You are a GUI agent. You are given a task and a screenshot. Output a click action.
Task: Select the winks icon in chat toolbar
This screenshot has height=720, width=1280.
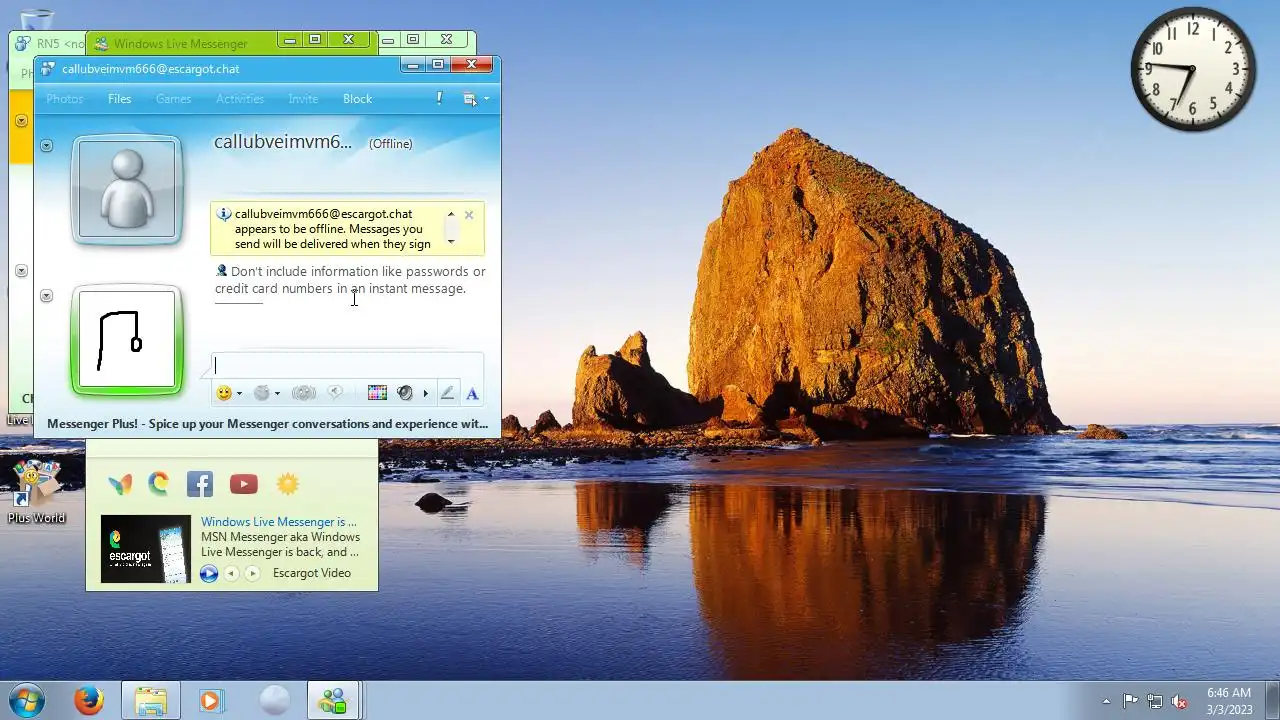[x=262, y=393]
